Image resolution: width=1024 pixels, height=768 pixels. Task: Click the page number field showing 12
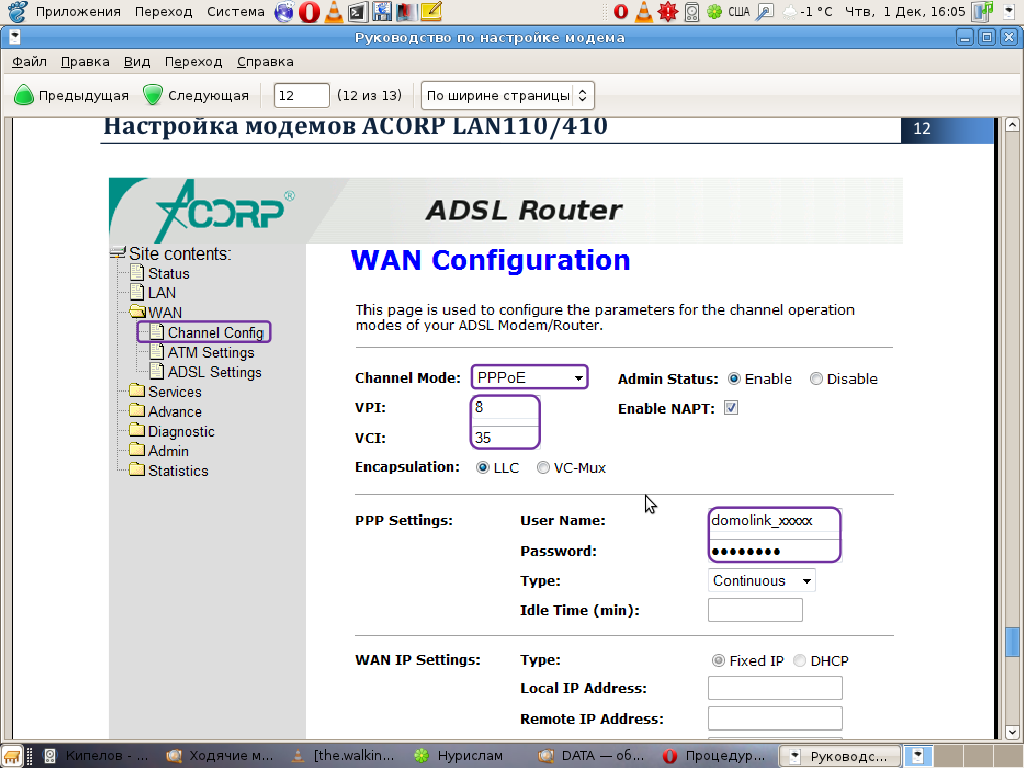(301, 95)
